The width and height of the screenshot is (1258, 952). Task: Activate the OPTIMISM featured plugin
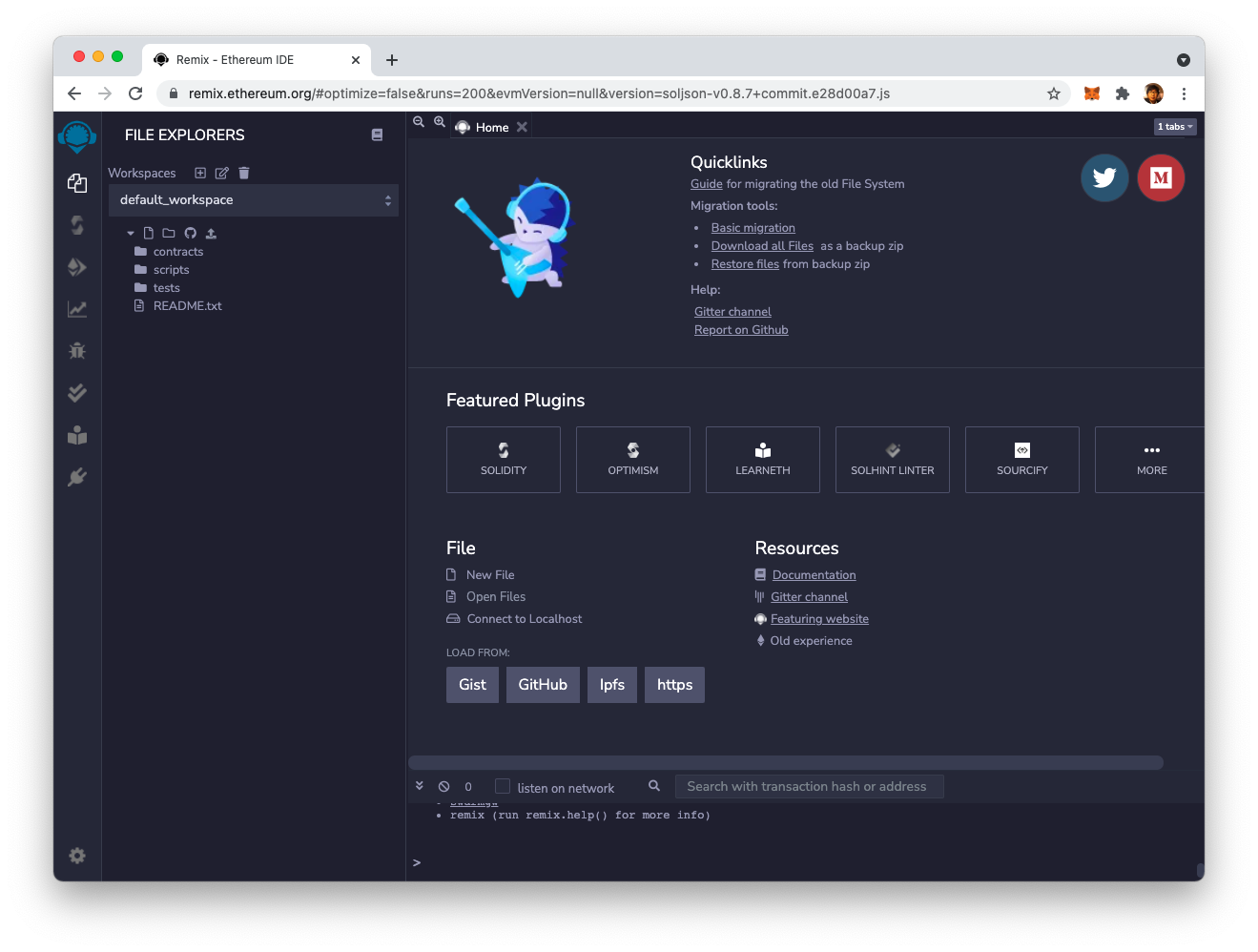633,460
